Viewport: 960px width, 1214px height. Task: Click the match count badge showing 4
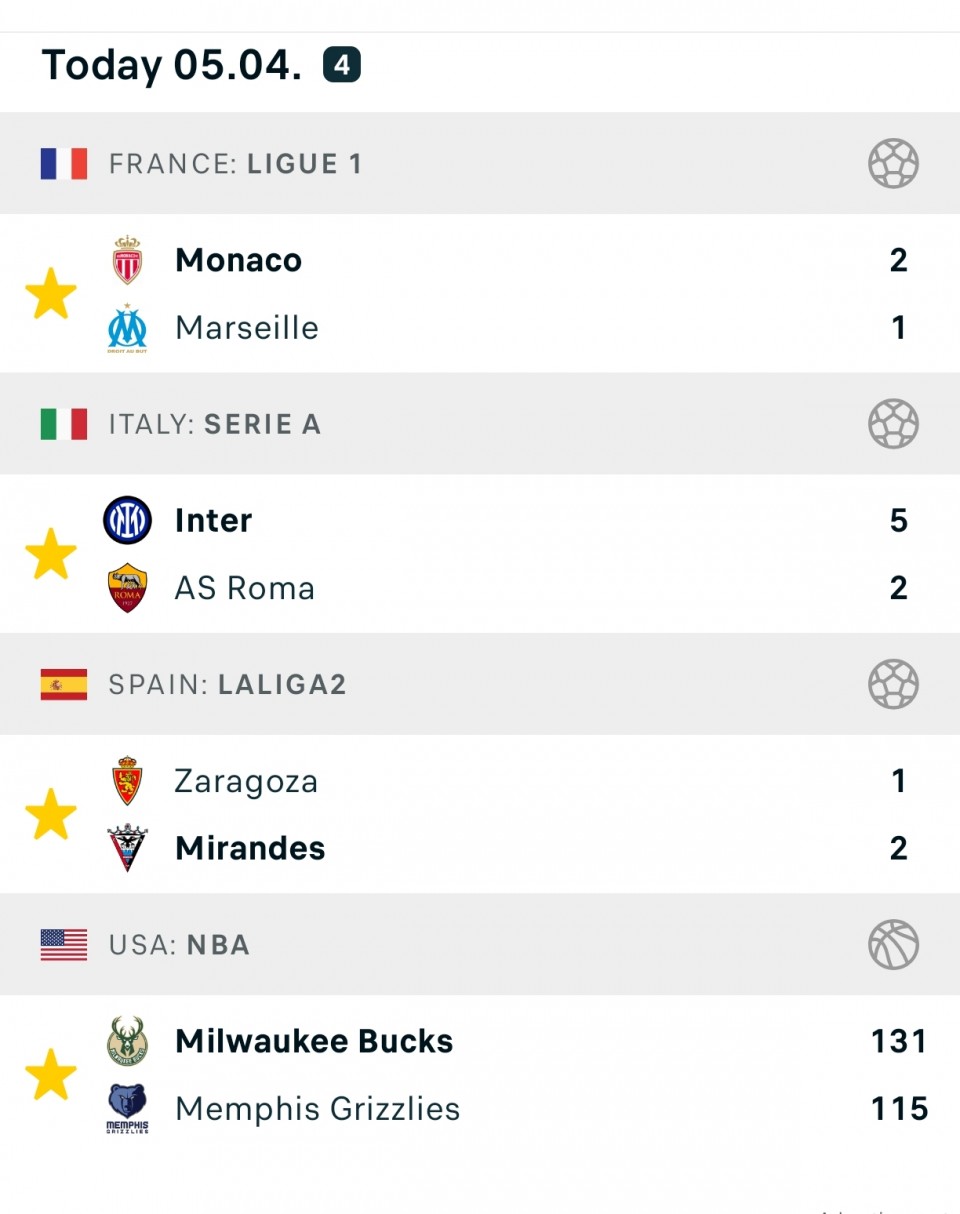(341, 66)
